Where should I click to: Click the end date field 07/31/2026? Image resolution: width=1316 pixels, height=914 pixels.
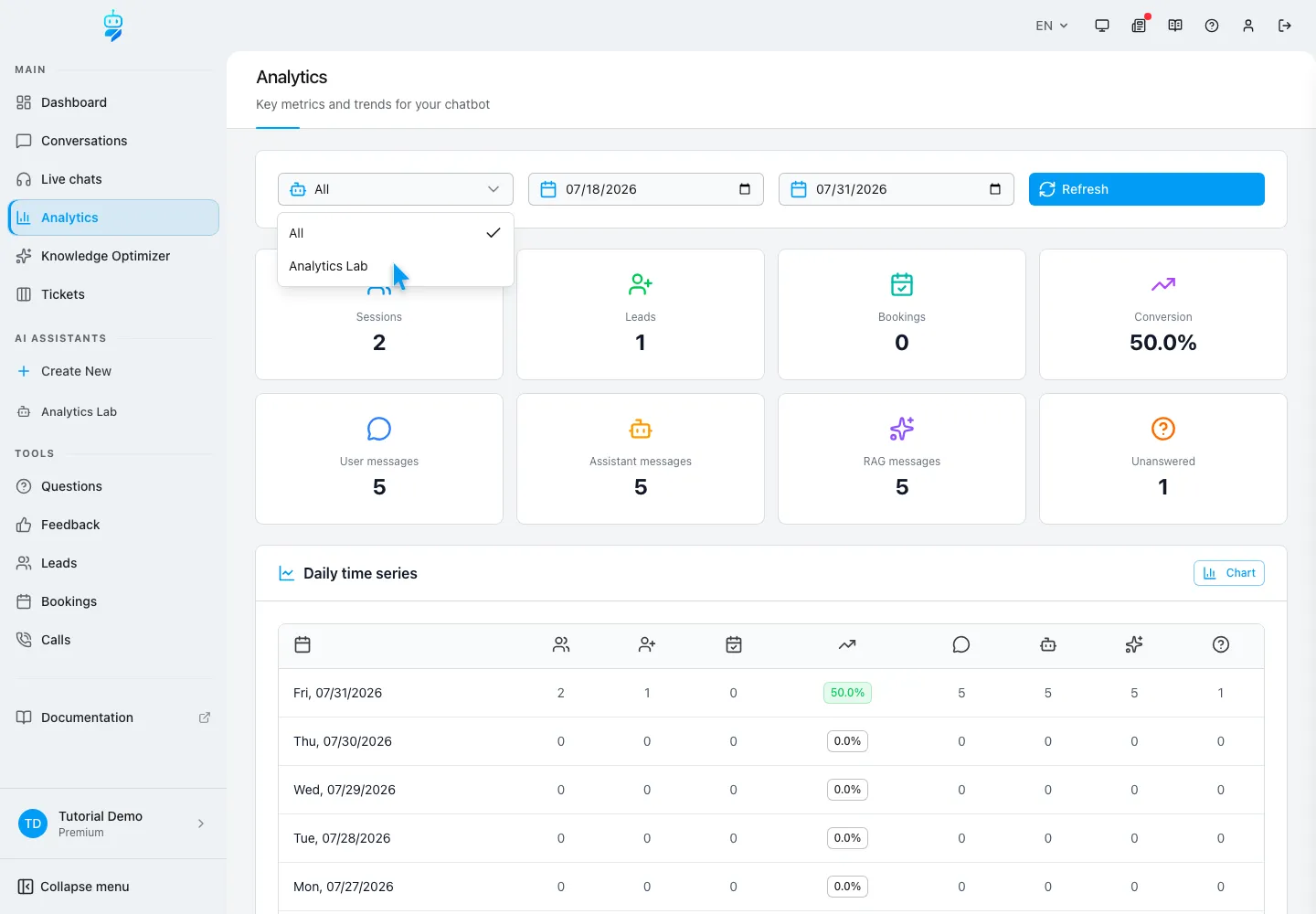point(897,189)
